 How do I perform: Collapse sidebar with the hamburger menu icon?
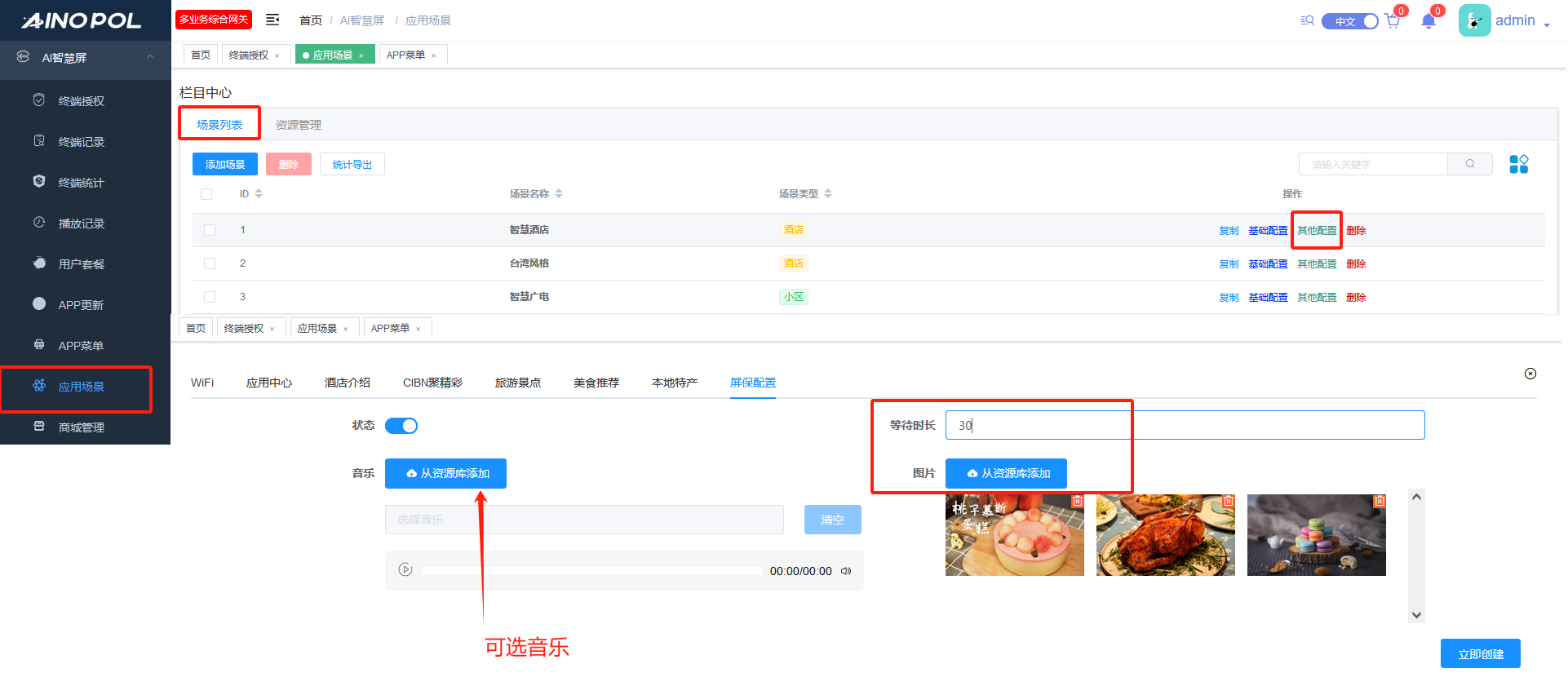pos(272,20)
